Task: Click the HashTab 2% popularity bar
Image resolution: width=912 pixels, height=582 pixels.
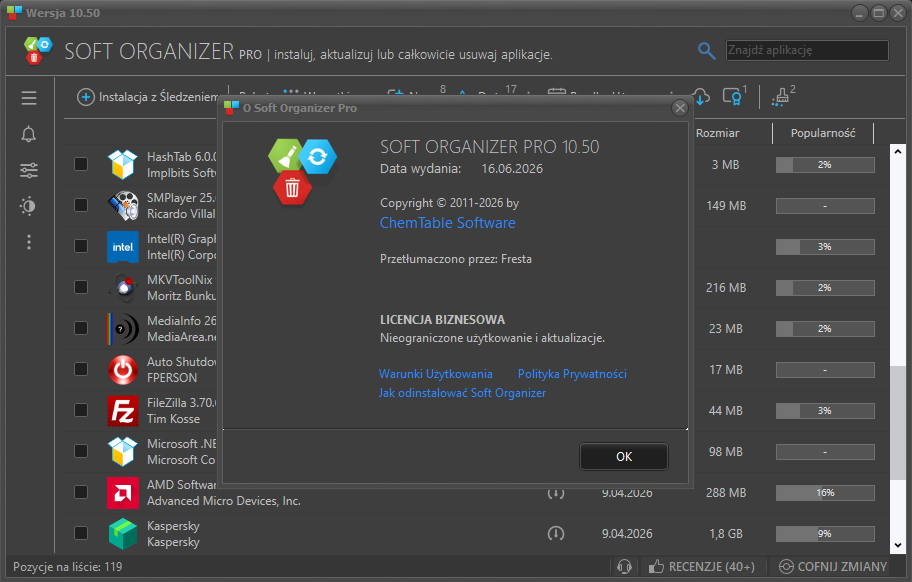Action: 825,165
